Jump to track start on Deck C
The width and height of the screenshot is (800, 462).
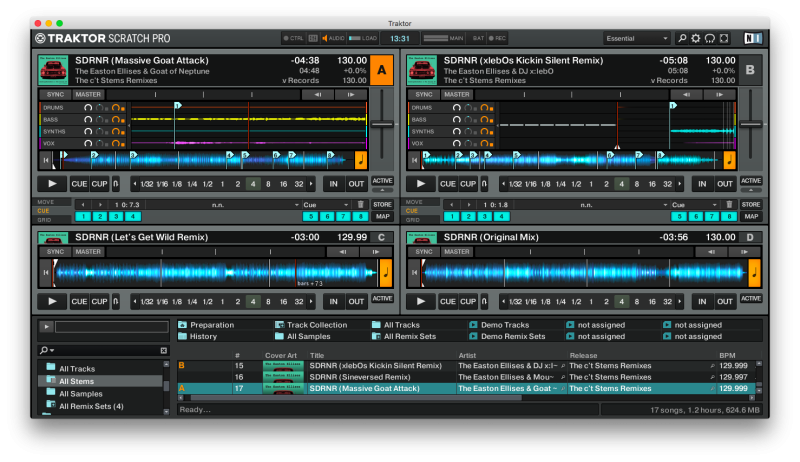[45, 272]
